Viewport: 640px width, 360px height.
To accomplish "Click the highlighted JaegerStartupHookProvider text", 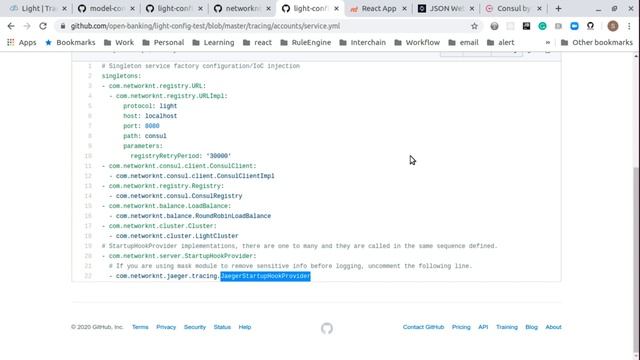I will [265, 276].
